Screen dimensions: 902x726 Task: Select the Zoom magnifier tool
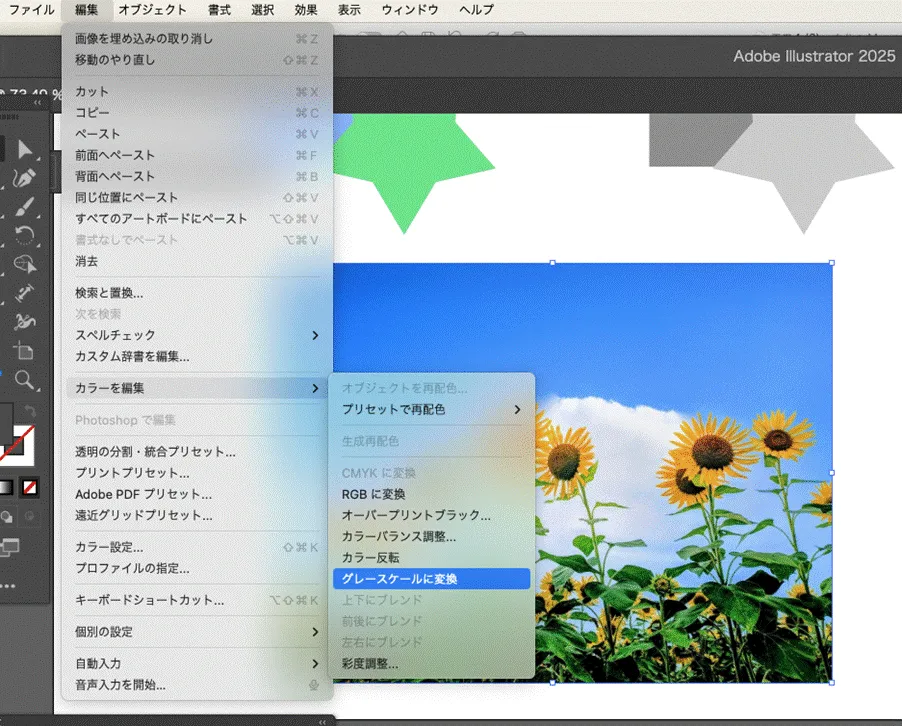[x=25, y=380]
